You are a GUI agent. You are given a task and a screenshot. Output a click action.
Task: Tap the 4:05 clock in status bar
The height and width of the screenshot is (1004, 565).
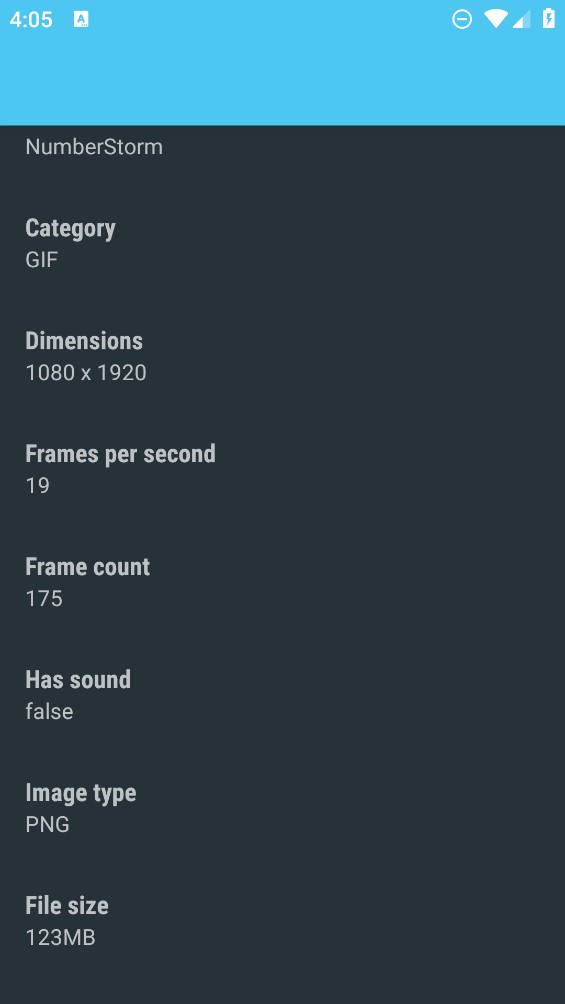[x=31, y=19]
